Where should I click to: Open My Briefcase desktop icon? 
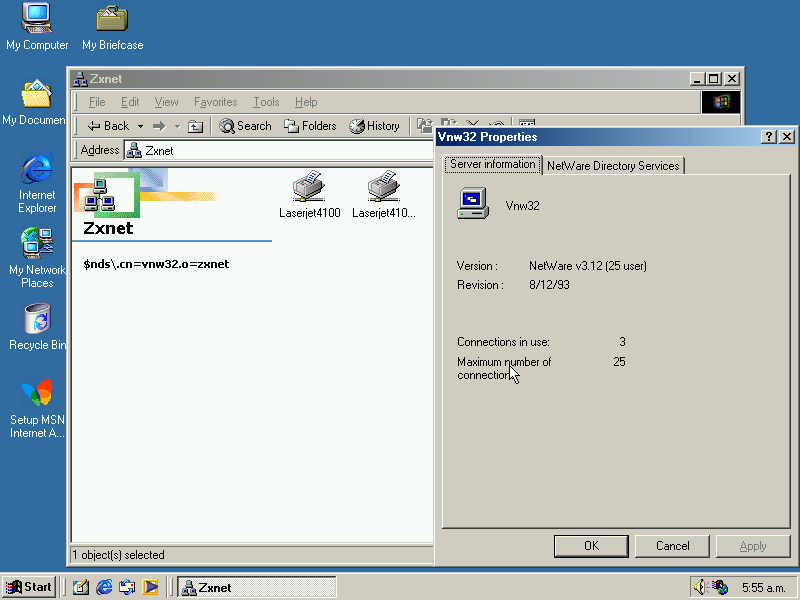coord(112,27)
